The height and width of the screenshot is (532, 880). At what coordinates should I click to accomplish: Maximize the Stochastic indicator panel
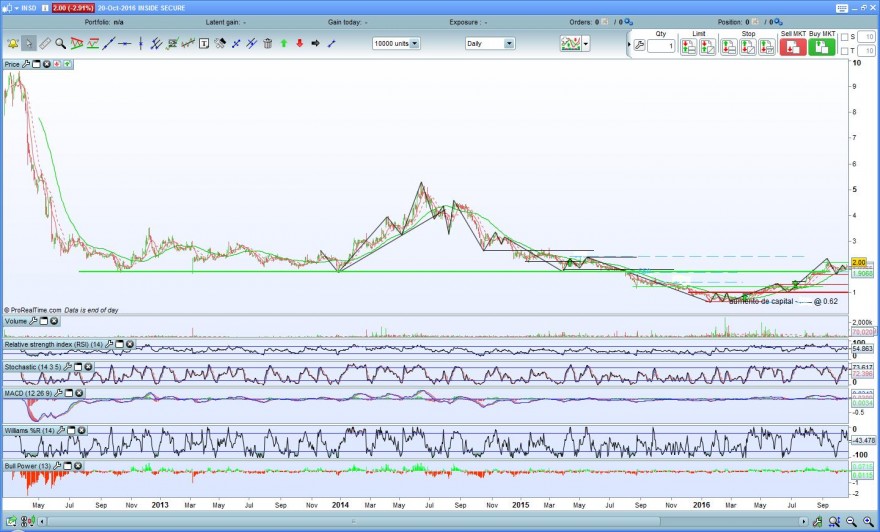78,367
